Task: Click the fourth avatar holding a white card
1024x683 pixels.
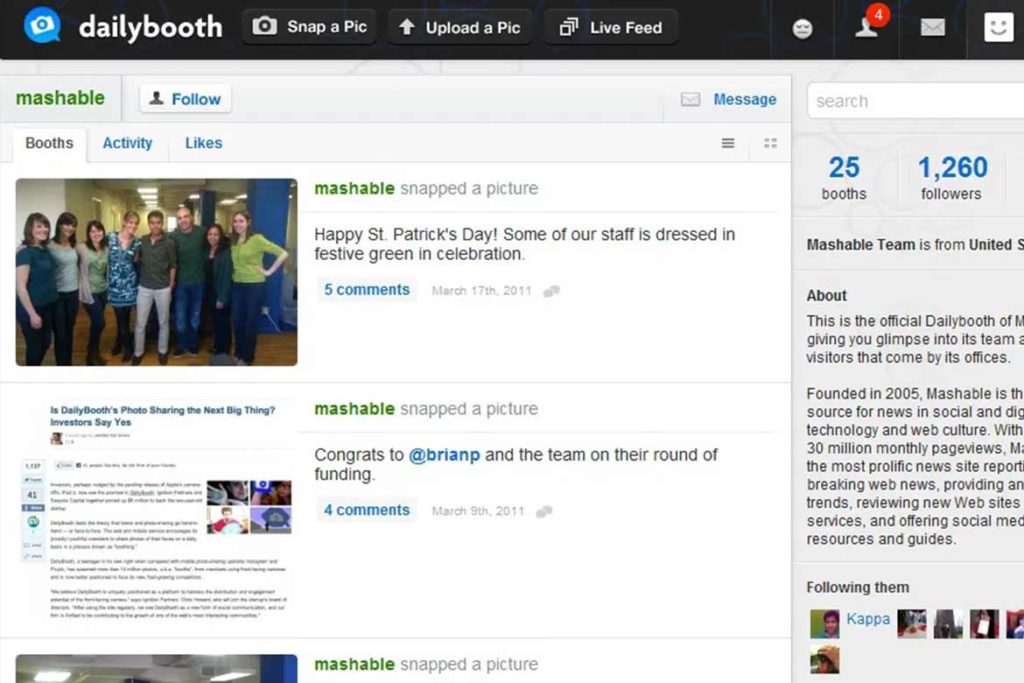Action: tap(984, 624)
